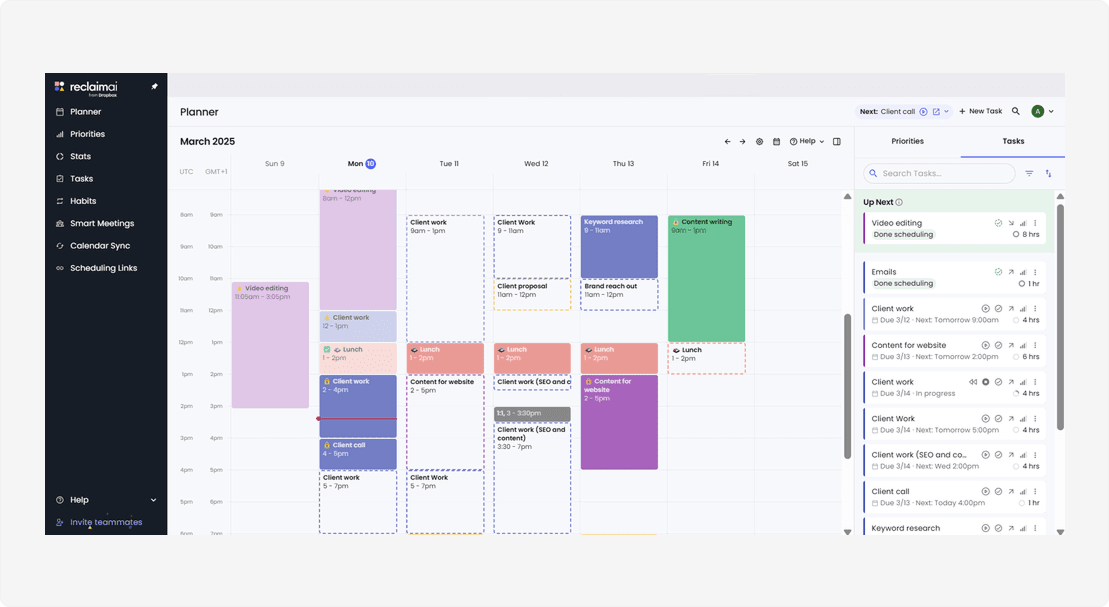Jump to today target icon
The width and height of the screenshot is (1109, 607).
point(760,141)
